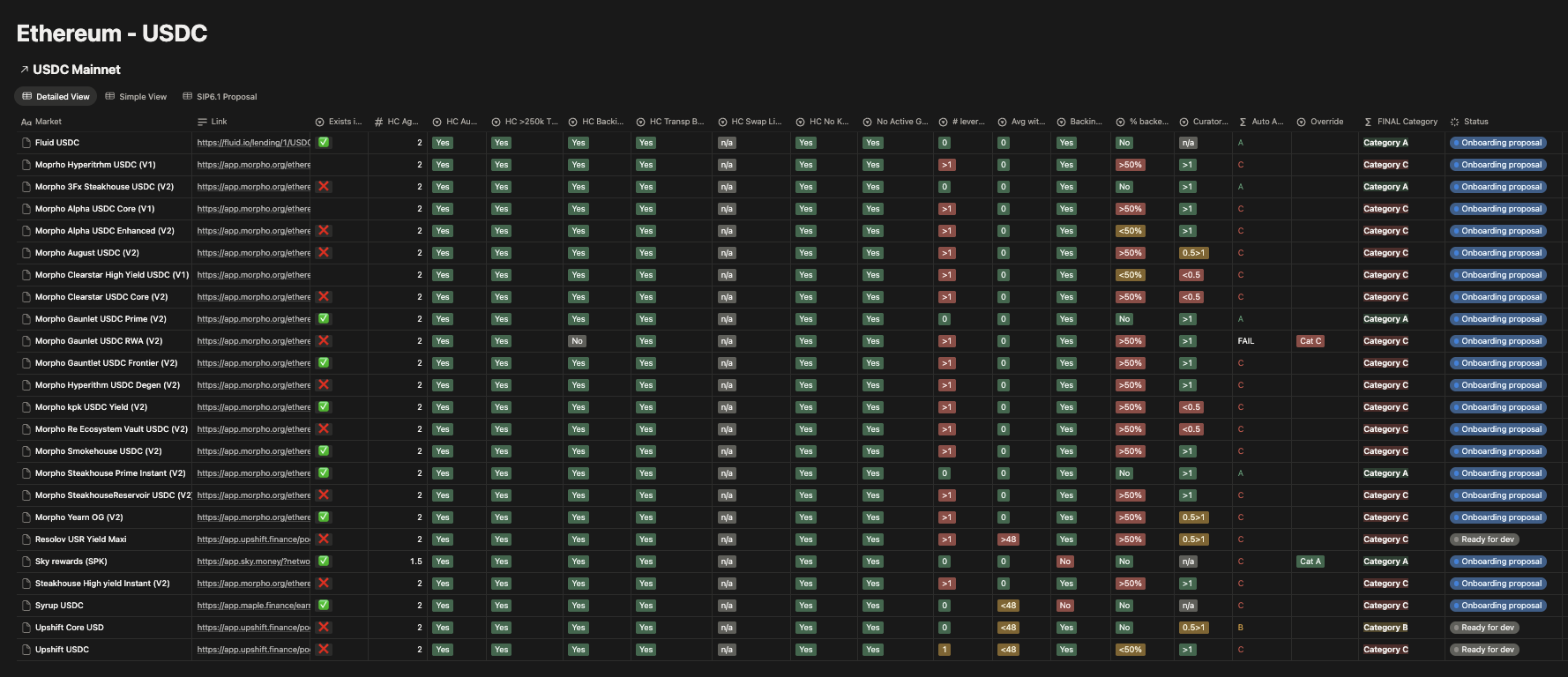Click red cross in Morpho SteakhouseReservoir USDC row
Image resolution: width=1568 pixels, height=677 pixels.
pyautogui.click(x=324, y=495)
